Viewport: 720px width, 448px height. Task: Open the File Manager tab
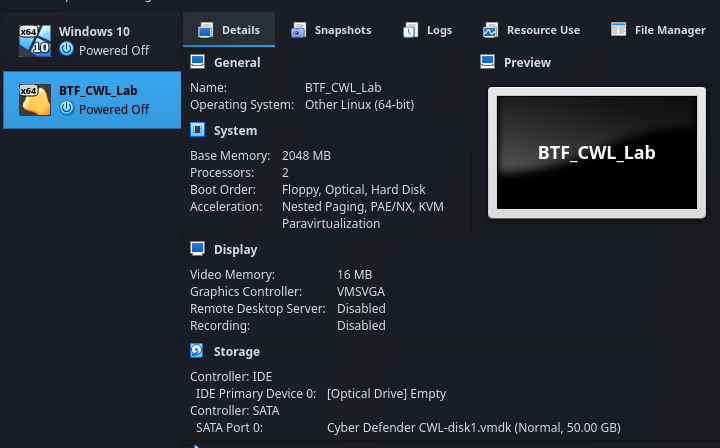pyautogui.click(x=658, y=30)
